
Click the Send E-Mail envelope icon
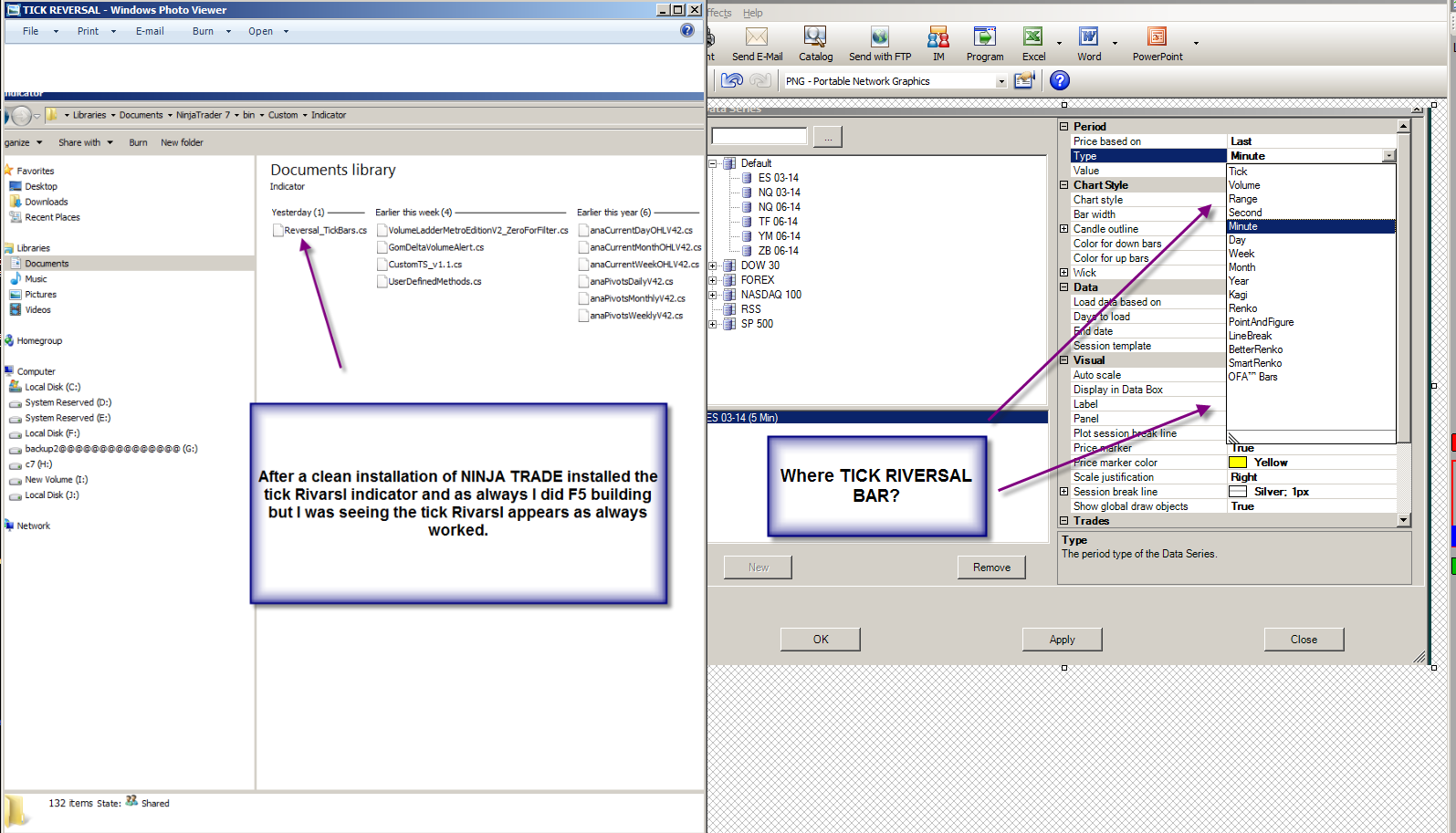pyautogui.click(x=757, y=36)
